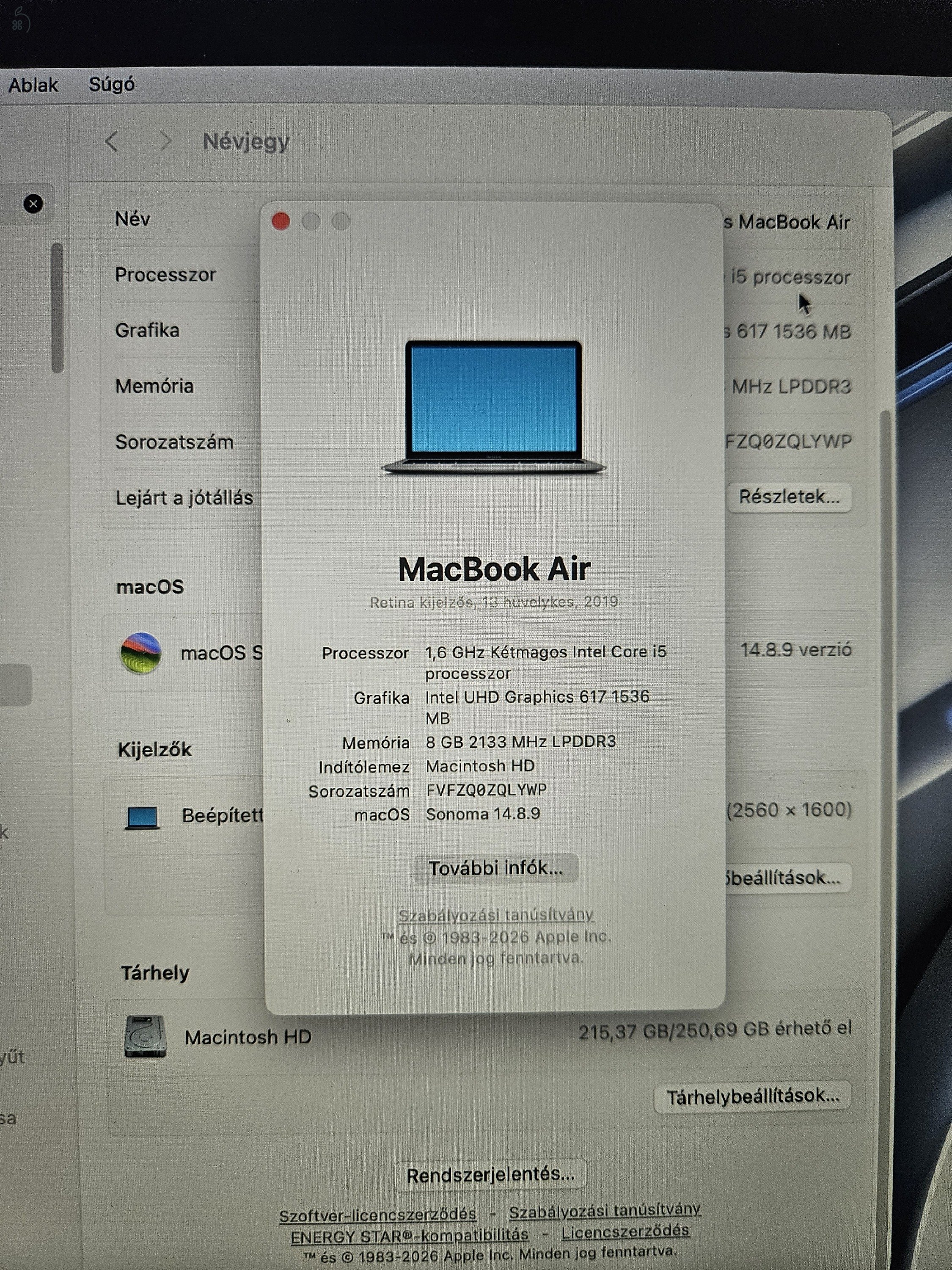Go forward with the right chevron
Image resolution: width=952 pixels, height=1270 pixels.
[x=165, y=141]
